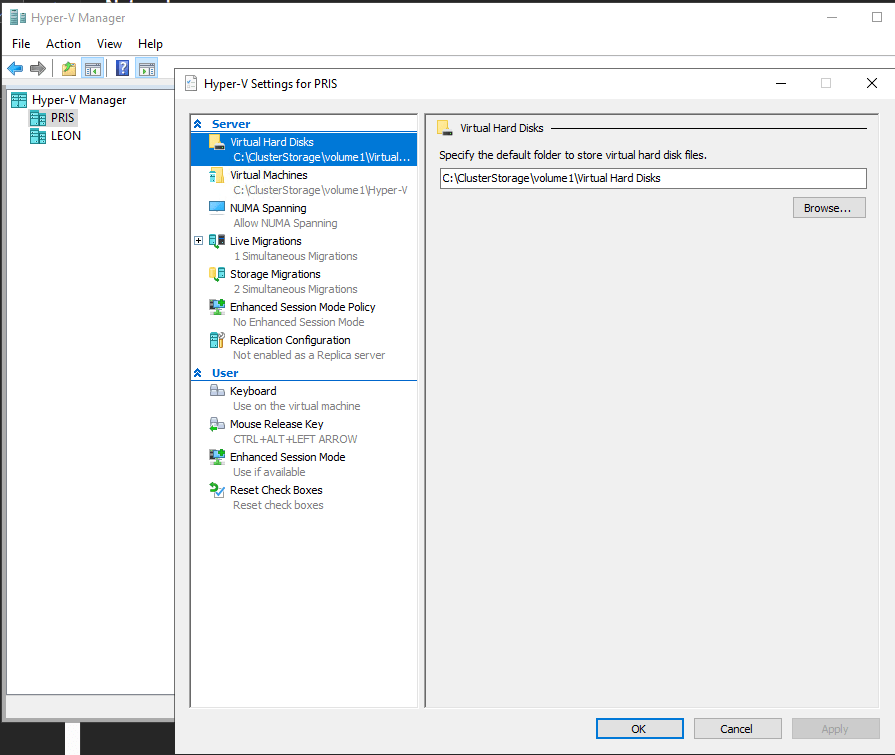Screen dimensions: 895x755
Task: Click the Back arrow in the toolbar
Action: pos(15,69)
